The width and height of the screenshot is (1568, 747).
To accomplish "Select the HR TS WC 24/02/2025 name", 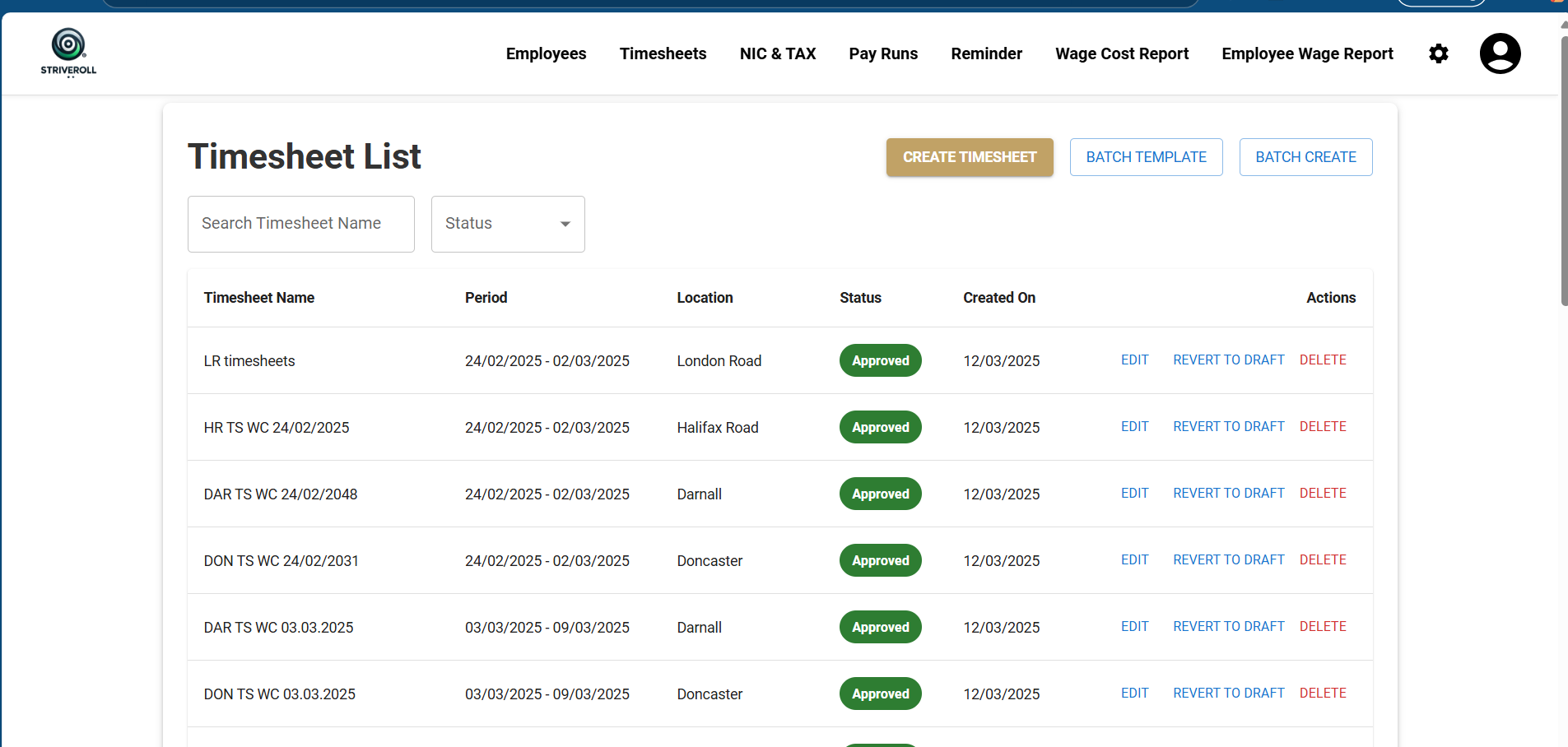I will (277, 428).
